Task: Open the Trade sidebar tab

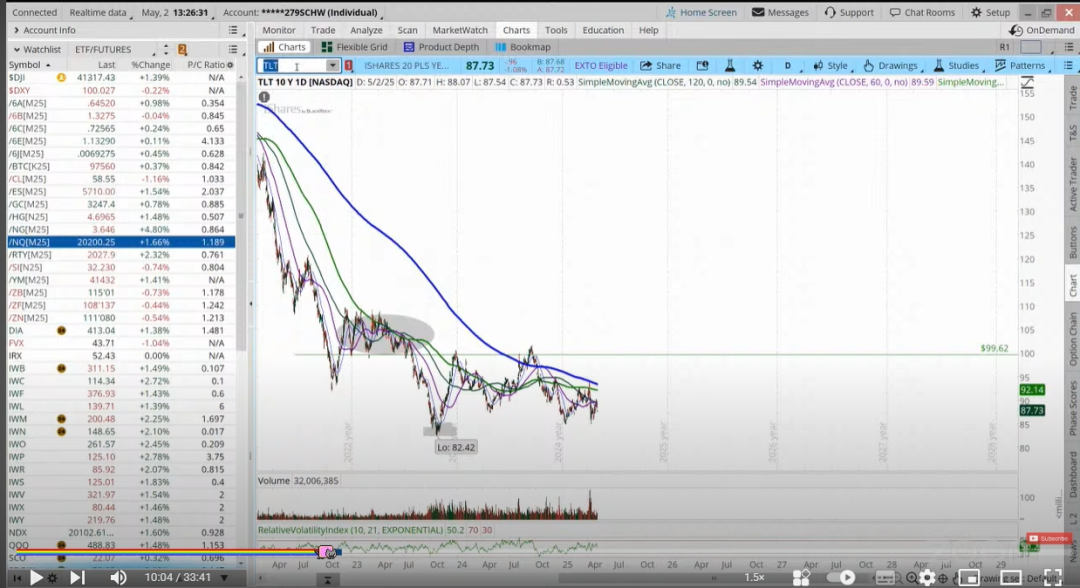Action: click(x=1072, y=98)
